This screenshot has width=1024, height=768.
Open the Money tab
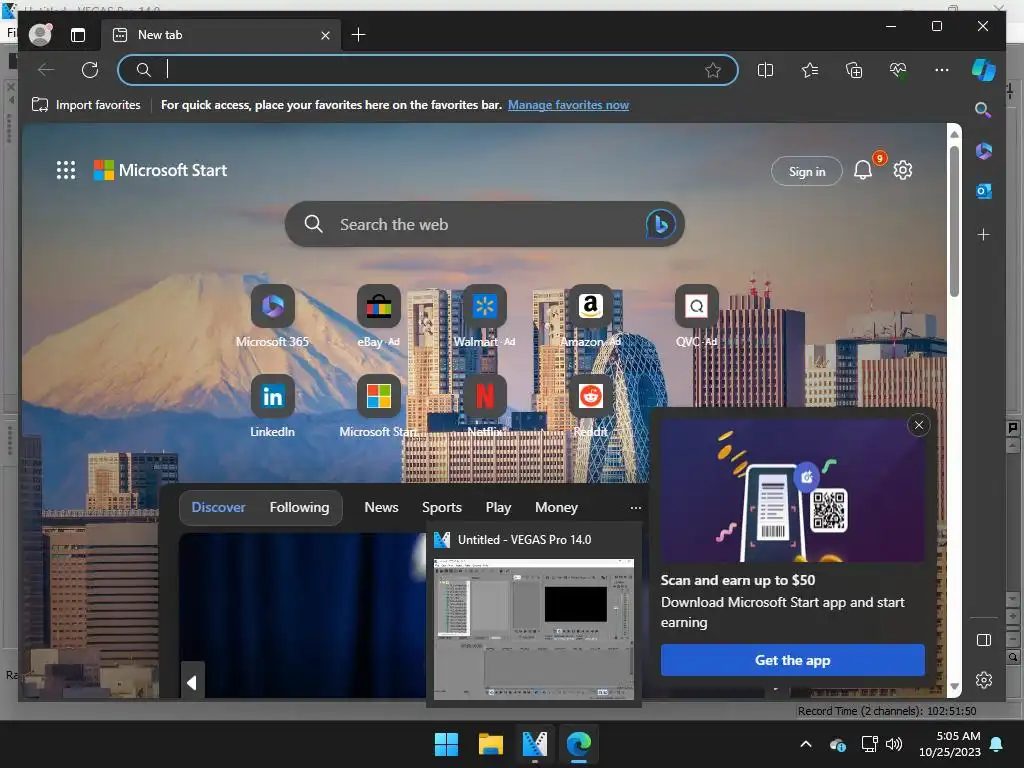click(x=556, y=507)
